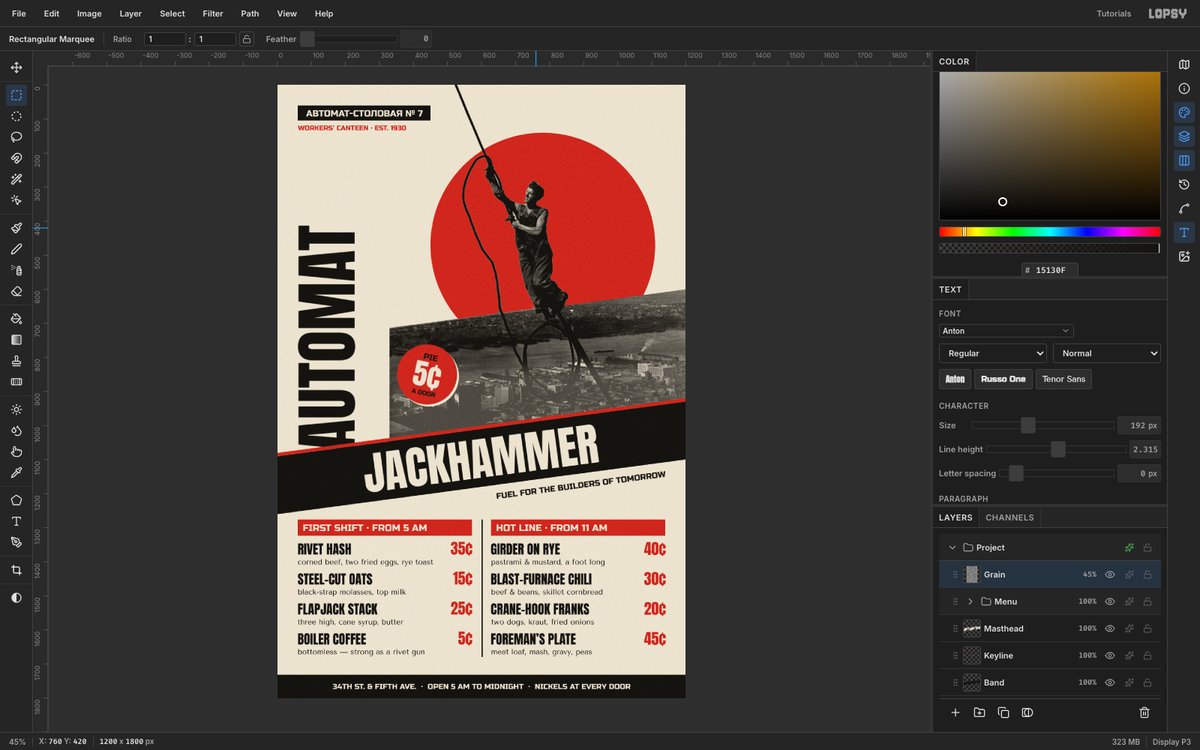Expand the Menu layer group
Image resolution: width=1200 pixels, height=750 pixels.
pos(970,602)
